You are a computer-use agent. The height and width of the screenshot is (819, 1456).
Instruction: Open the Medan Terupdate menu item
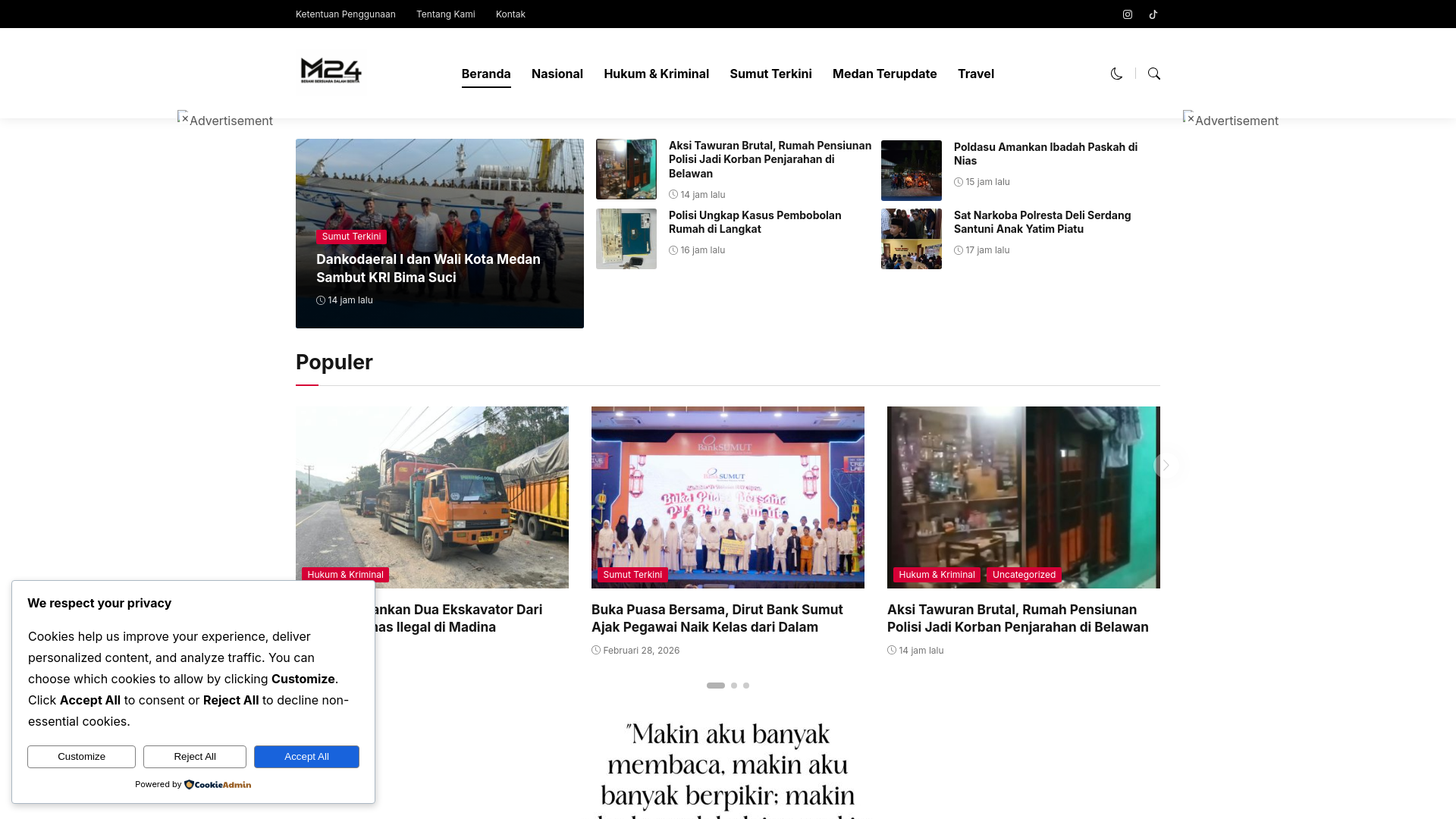pyautogui.click(x=885, y=74)
